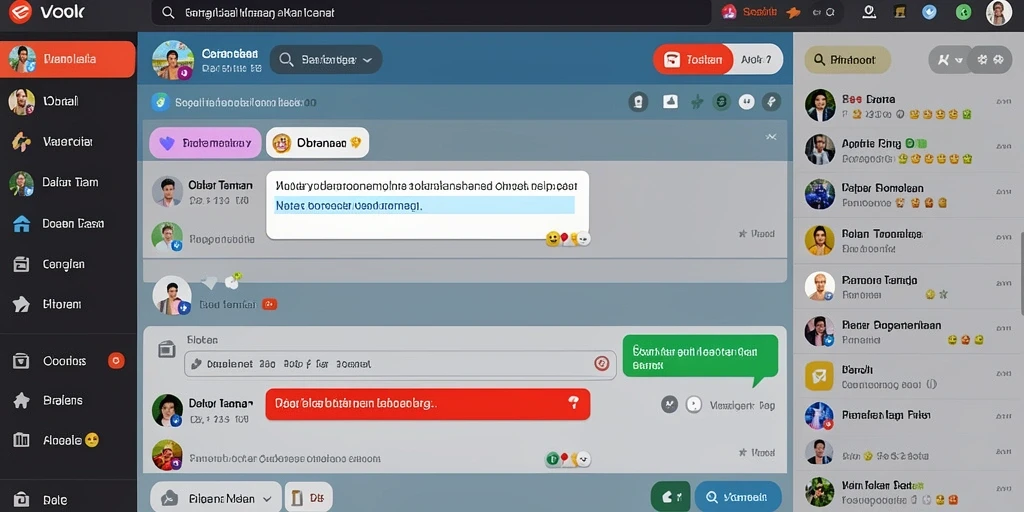Expand the search dropdown in chat header
The image size is (1024, 512).
click(326, 59)
